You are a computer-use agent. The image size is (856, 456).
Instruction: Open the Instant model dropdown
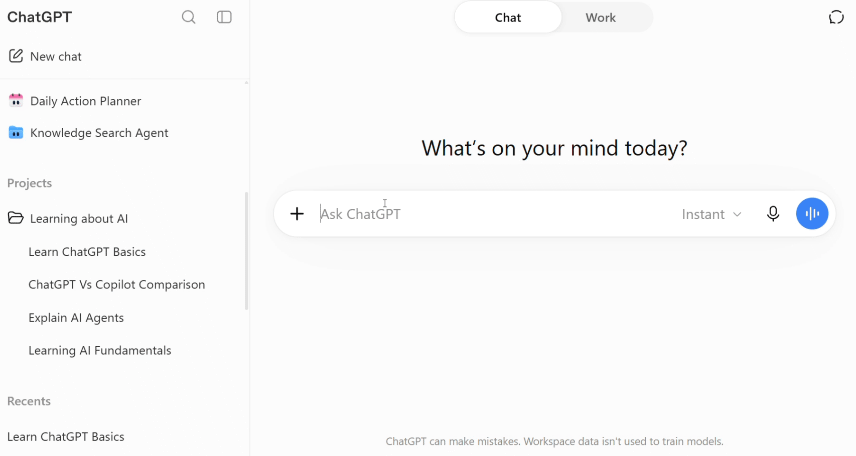pos(711,214)
